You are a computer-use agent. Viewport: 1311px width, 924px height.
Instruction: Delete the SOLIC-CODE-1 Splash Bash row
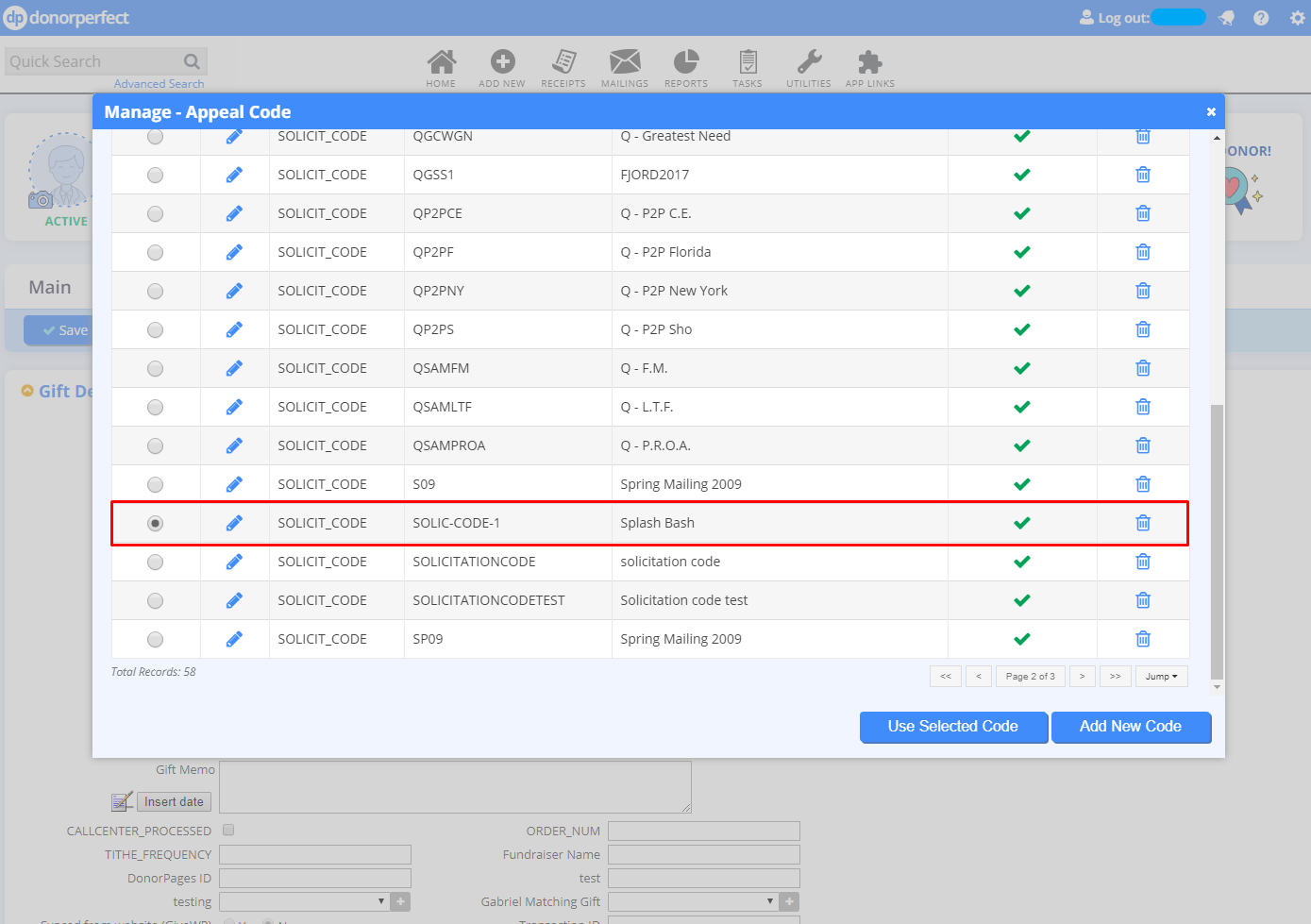1142,523
